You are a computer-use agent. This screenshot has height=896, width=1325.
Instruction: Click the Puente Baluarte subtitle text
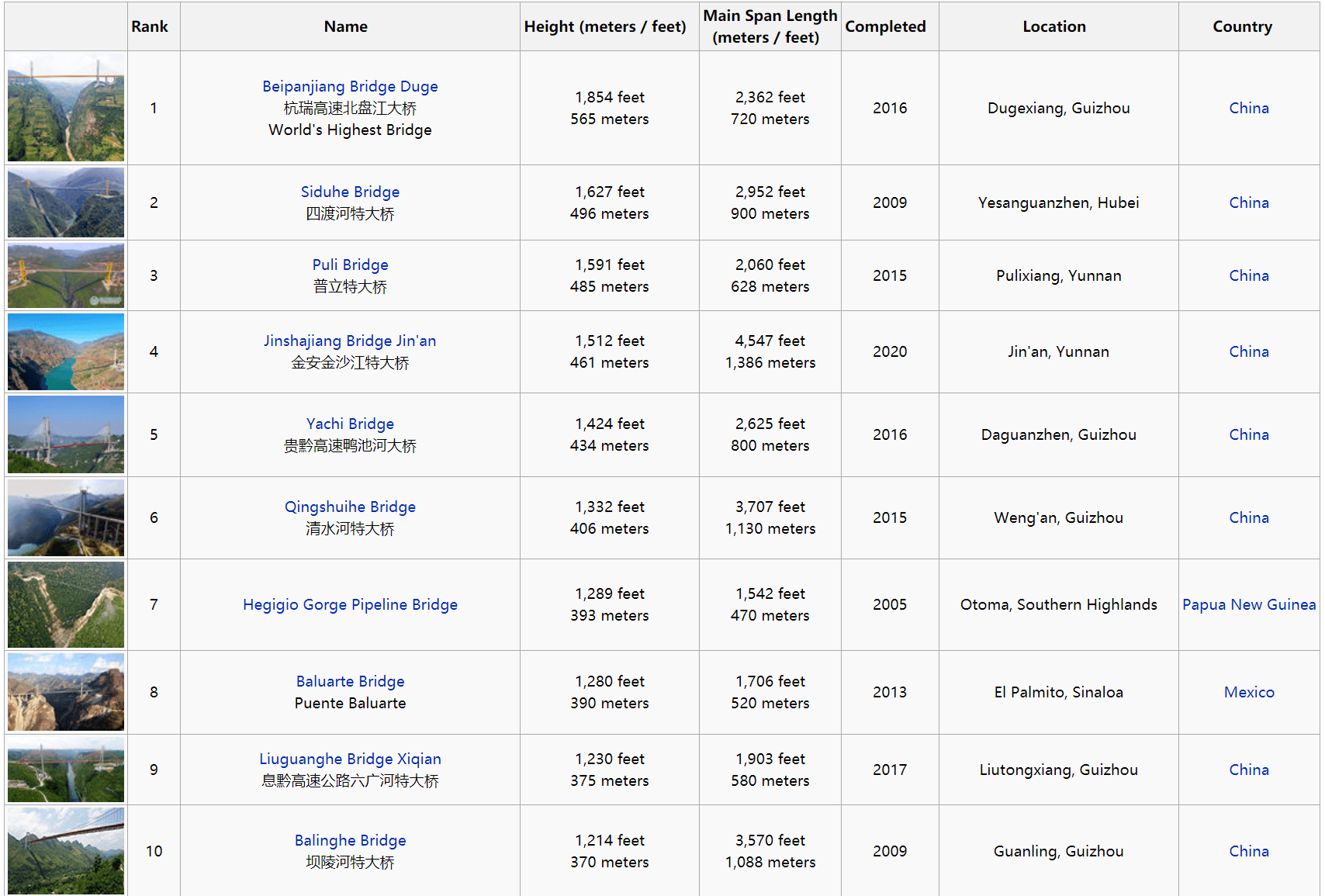(350, 703)
